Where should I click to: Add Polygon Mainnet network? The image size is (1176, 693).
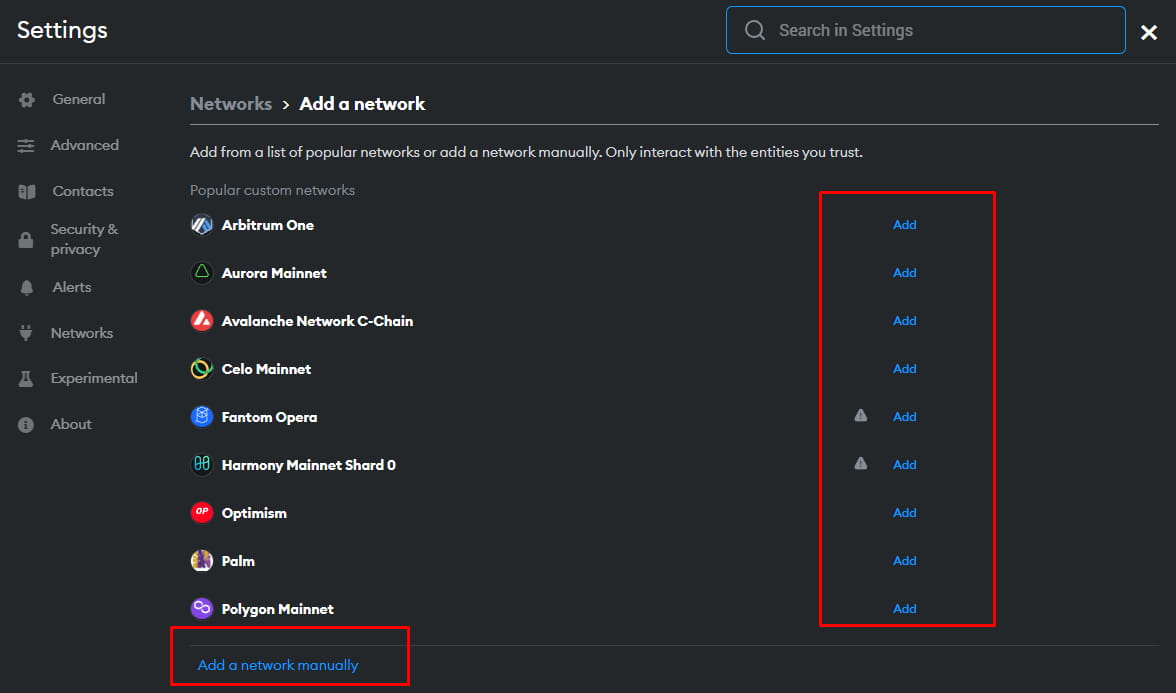pos(904,608)
